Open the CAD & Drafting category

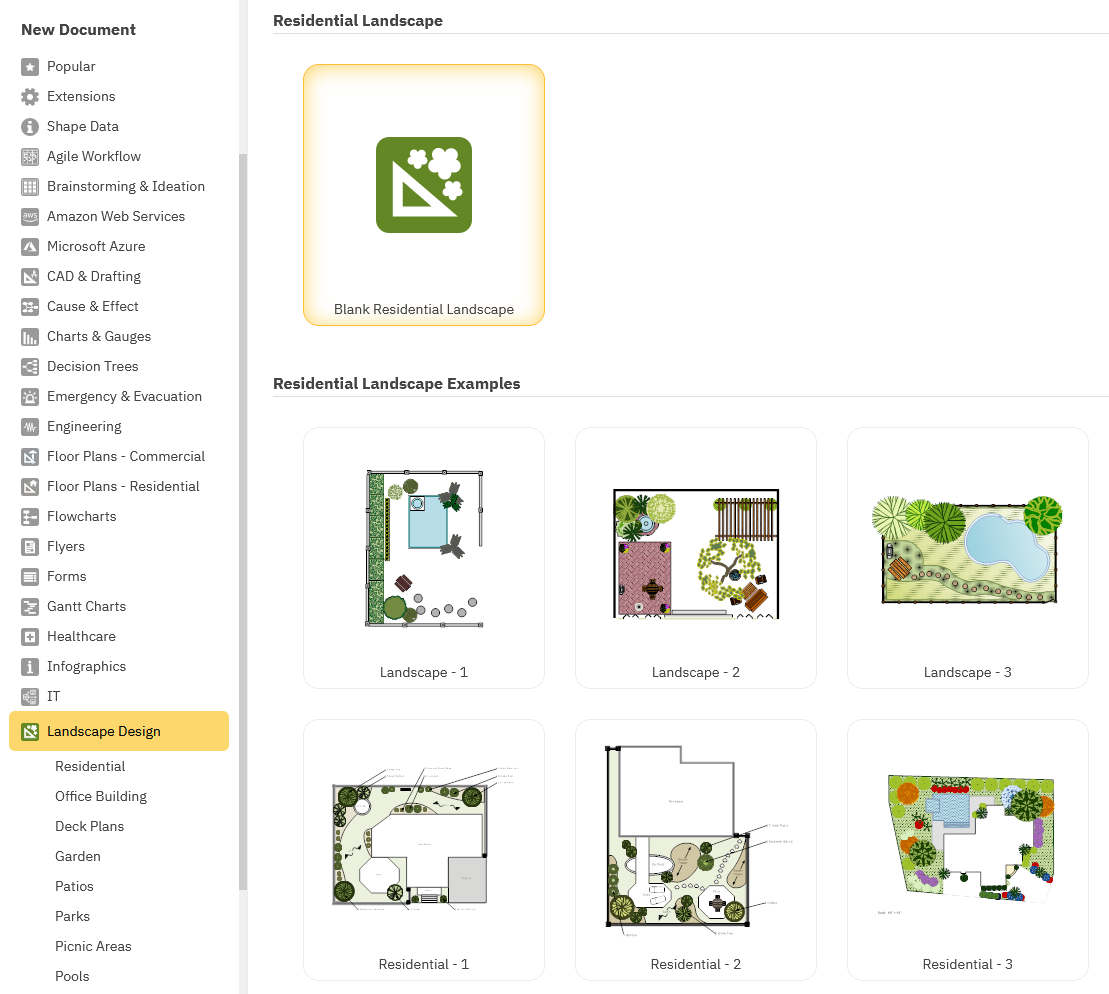[94, 277]
